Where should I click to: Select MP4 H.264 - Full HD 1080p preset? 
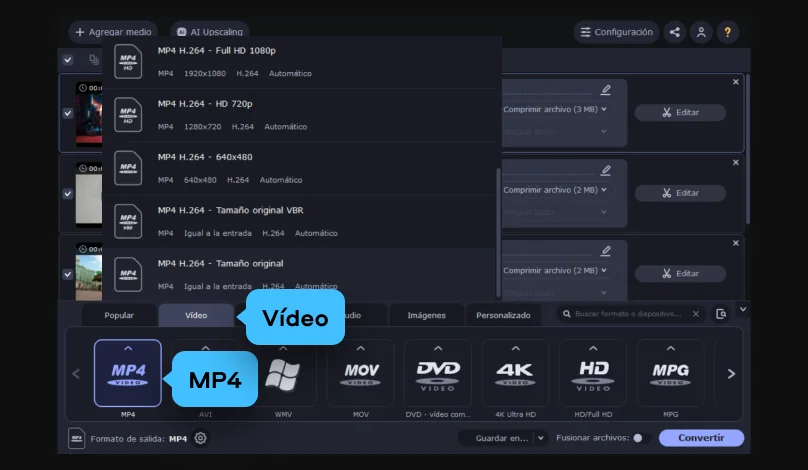pyautogui.click(x=301, y=62)
